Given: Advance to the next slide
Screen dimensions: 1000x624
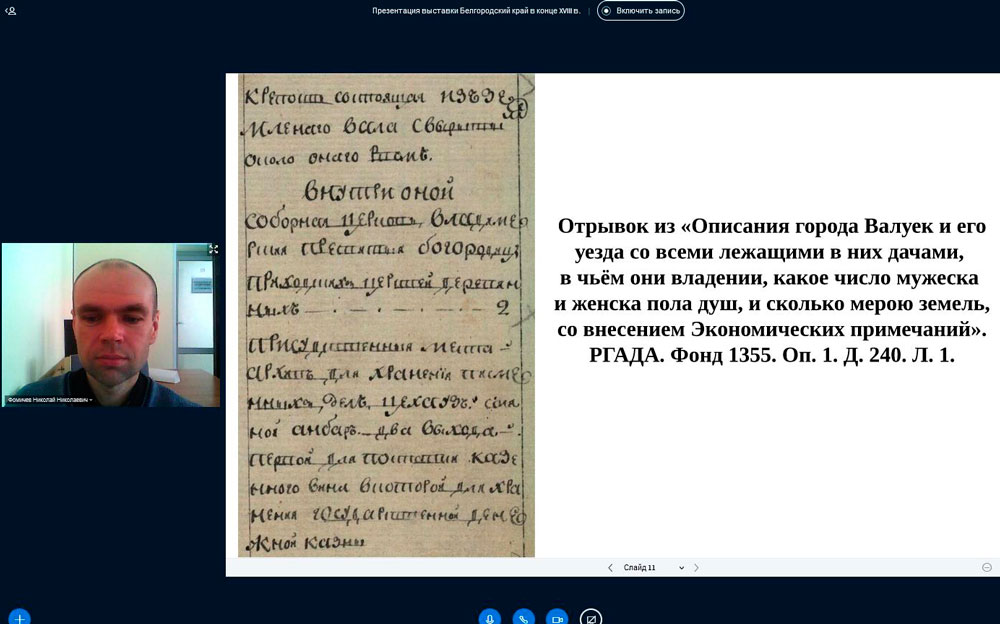Looking at the screenshot, I should (x=697, y=568).
